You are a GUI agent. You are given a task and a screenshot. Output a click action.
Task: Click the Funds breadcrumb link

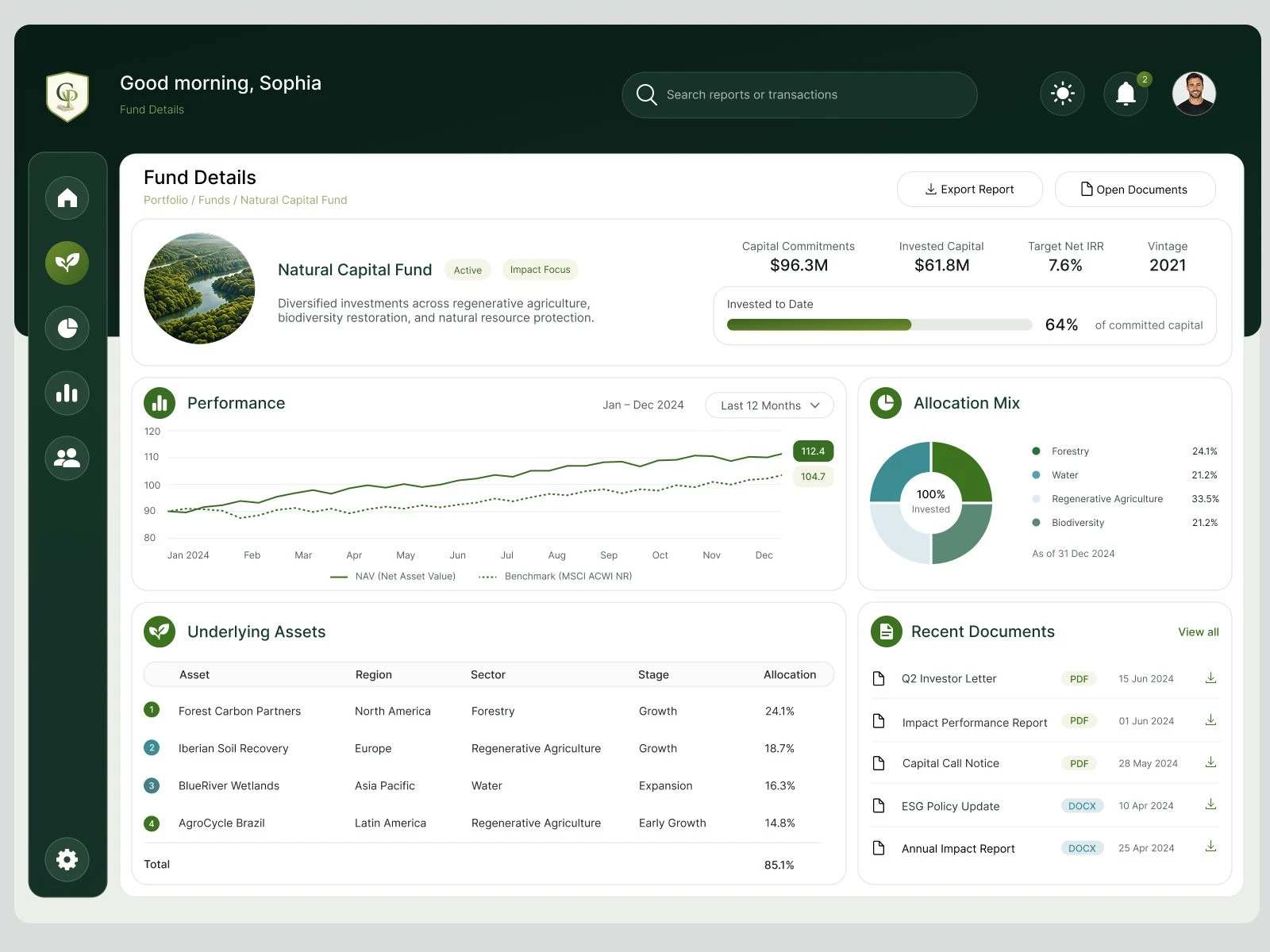(x=214, y=200)
